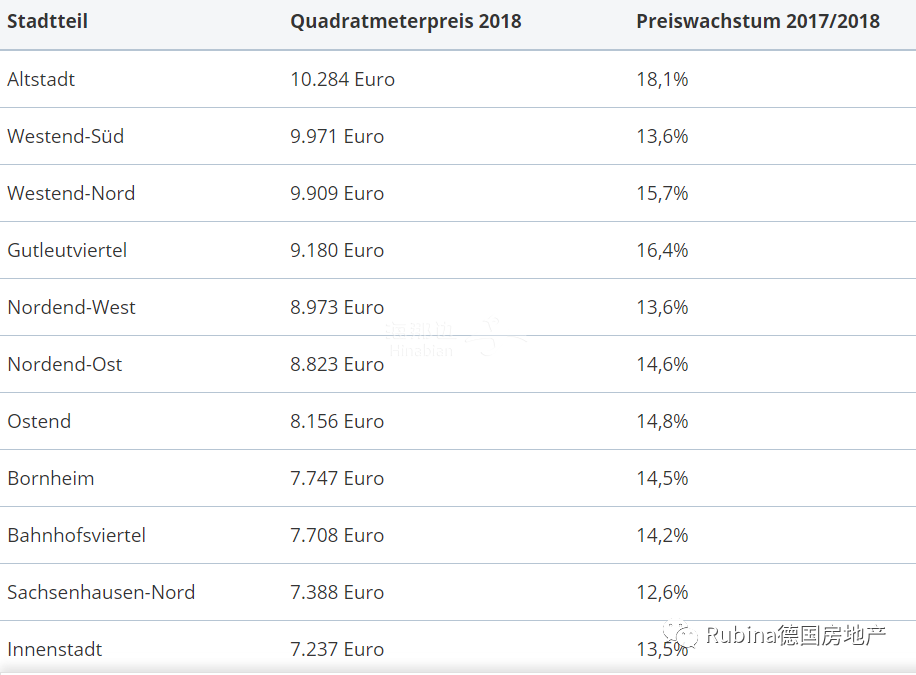Click the Ostend district cell
This screenshot has width=916, height=675.
39,421
